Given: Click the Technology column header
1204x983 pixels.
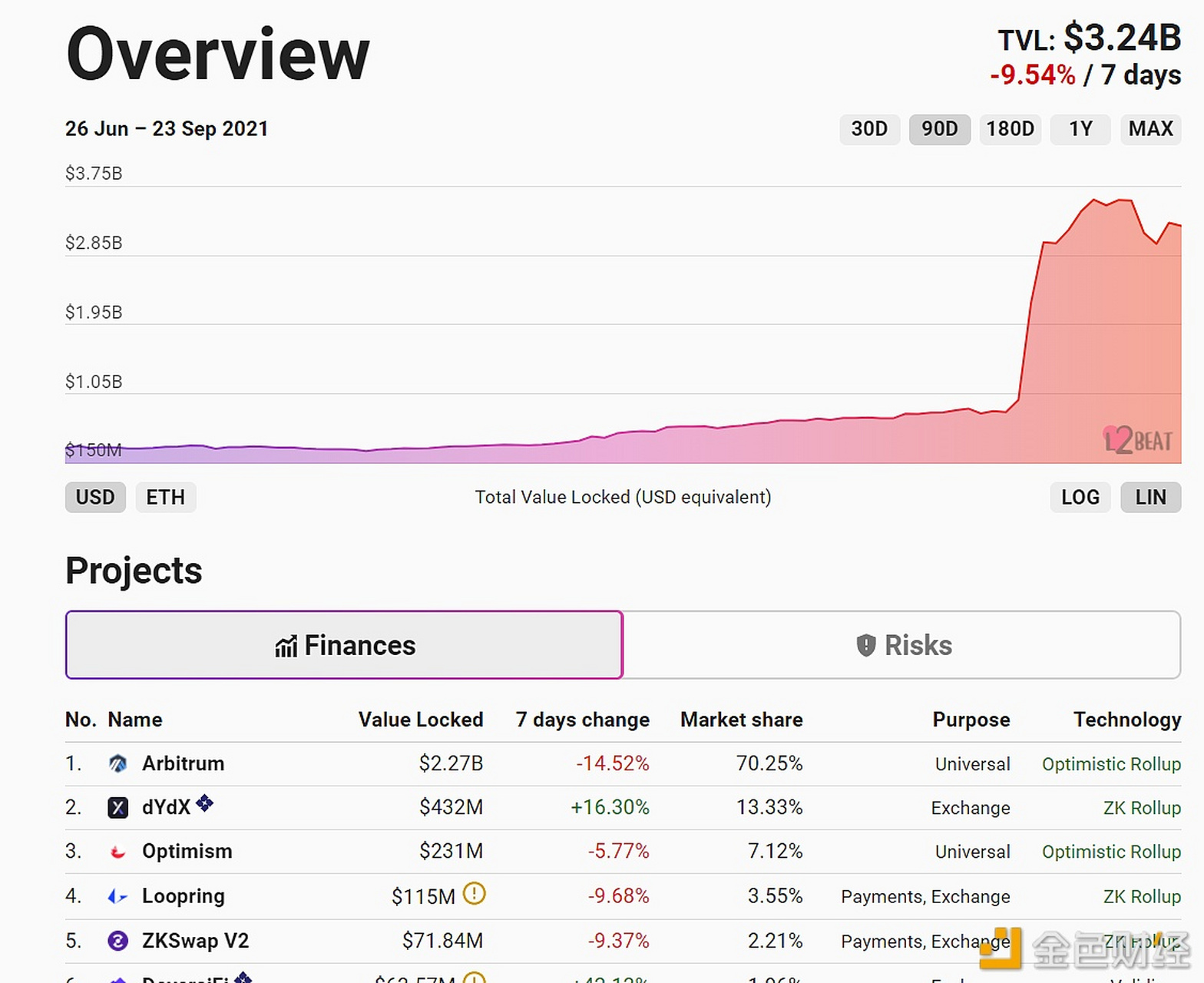Looking at the screenshot, I should 1127,720.
